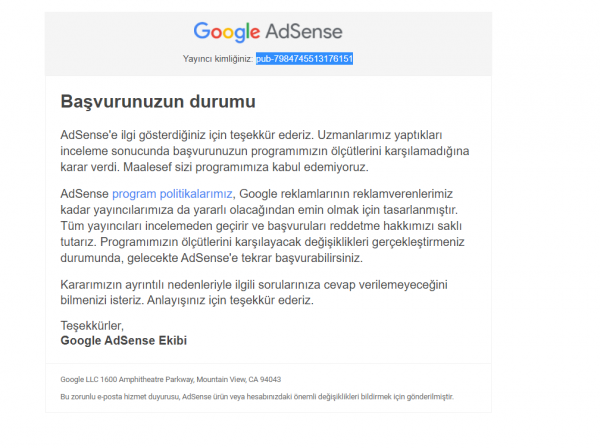Click the 'Yayıncı kimliğiniz:' label
Screen dimensions: 600x448
click(218, 59)
